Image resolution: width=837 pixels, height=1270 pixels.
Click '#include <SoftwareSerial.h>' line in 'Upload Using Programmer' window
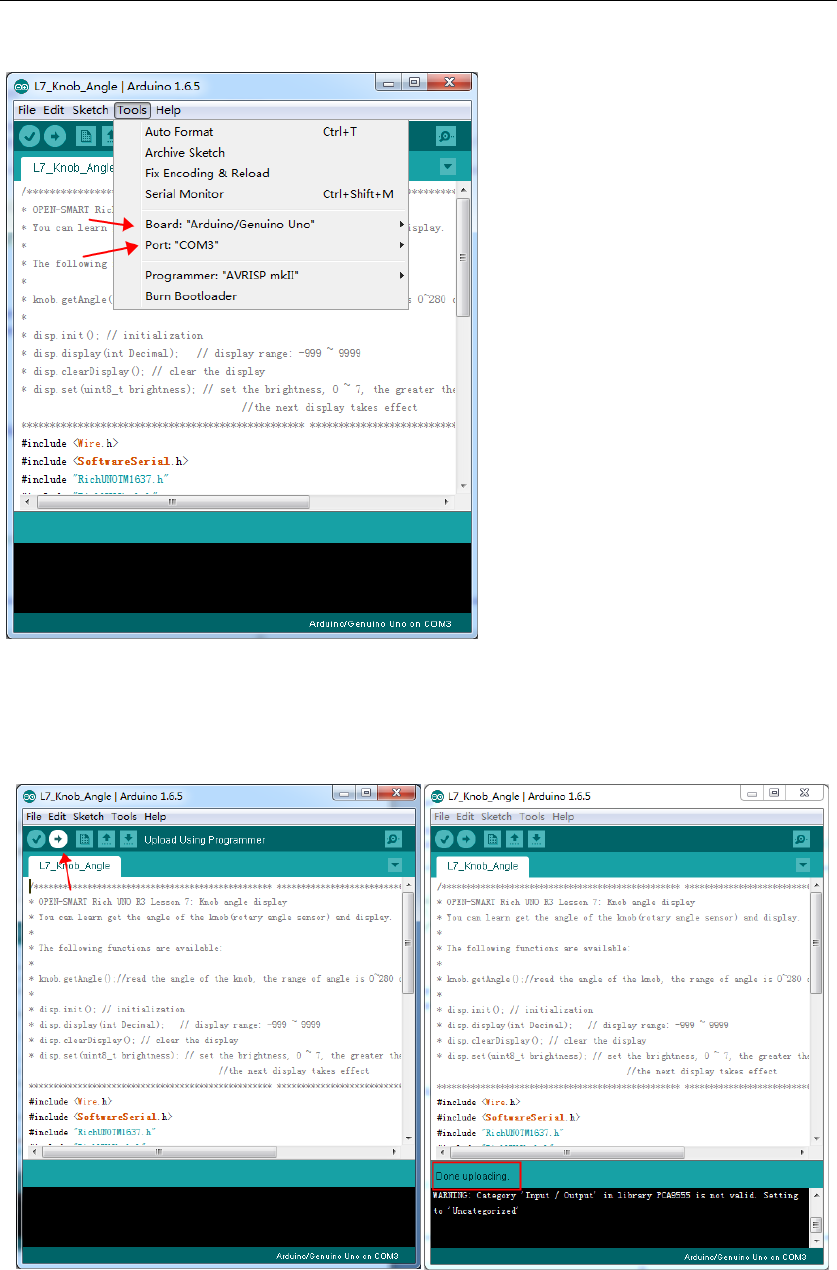[x=101, y=1115]
